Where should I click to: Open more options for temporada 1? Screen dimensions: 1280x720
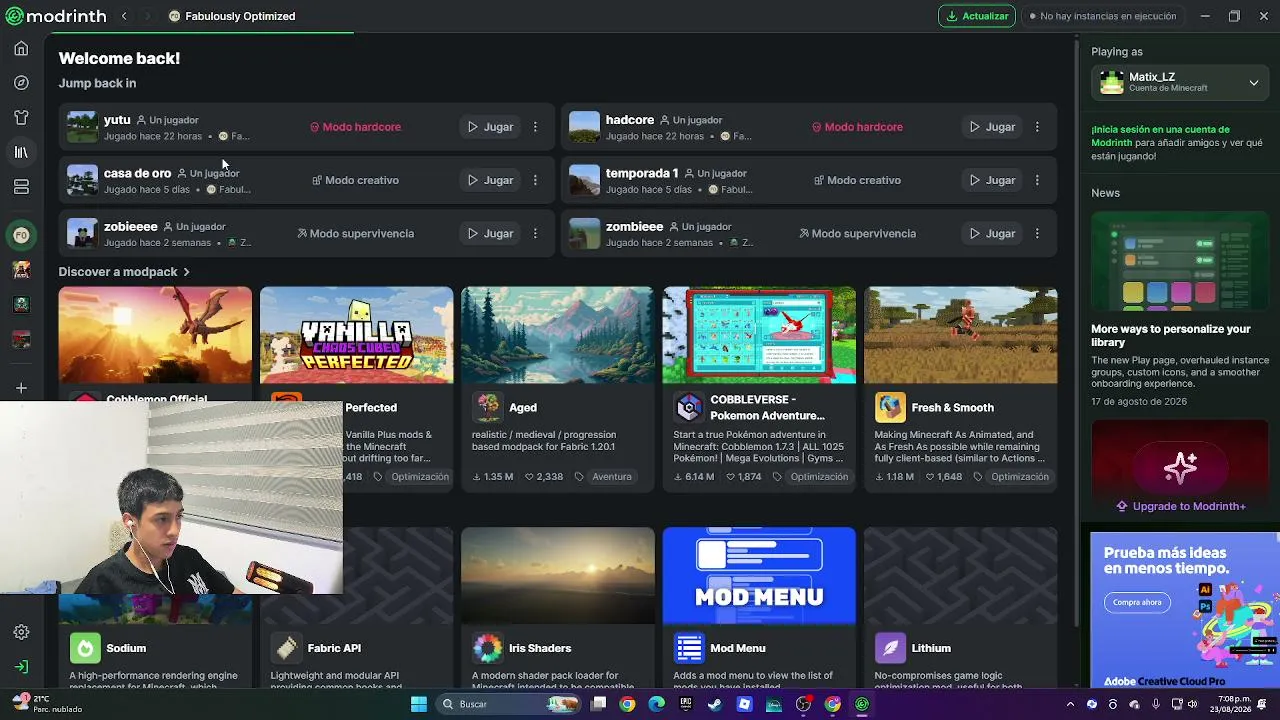(1037, 180)
